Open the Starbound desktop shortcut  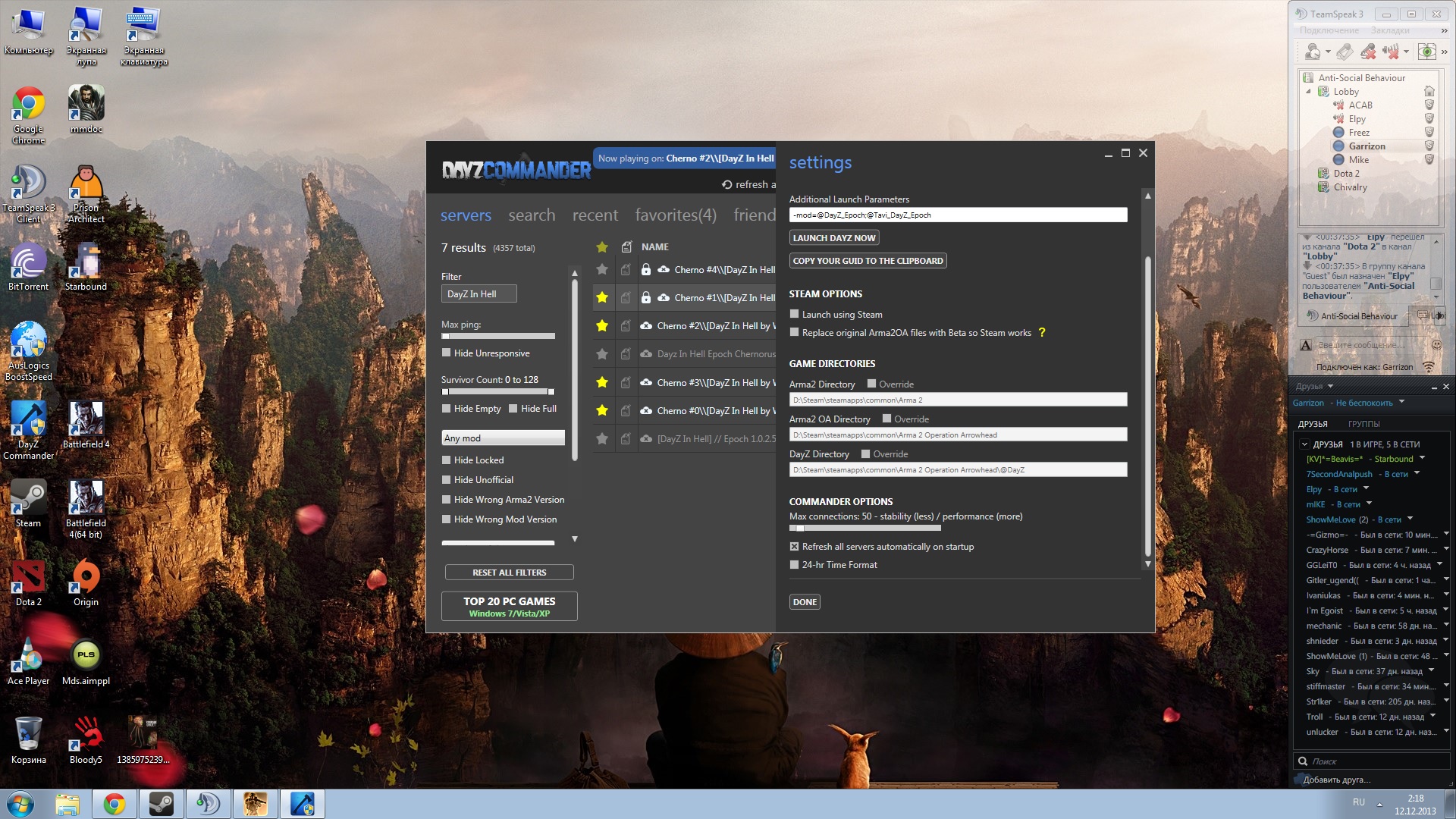(x=86, y=267)
